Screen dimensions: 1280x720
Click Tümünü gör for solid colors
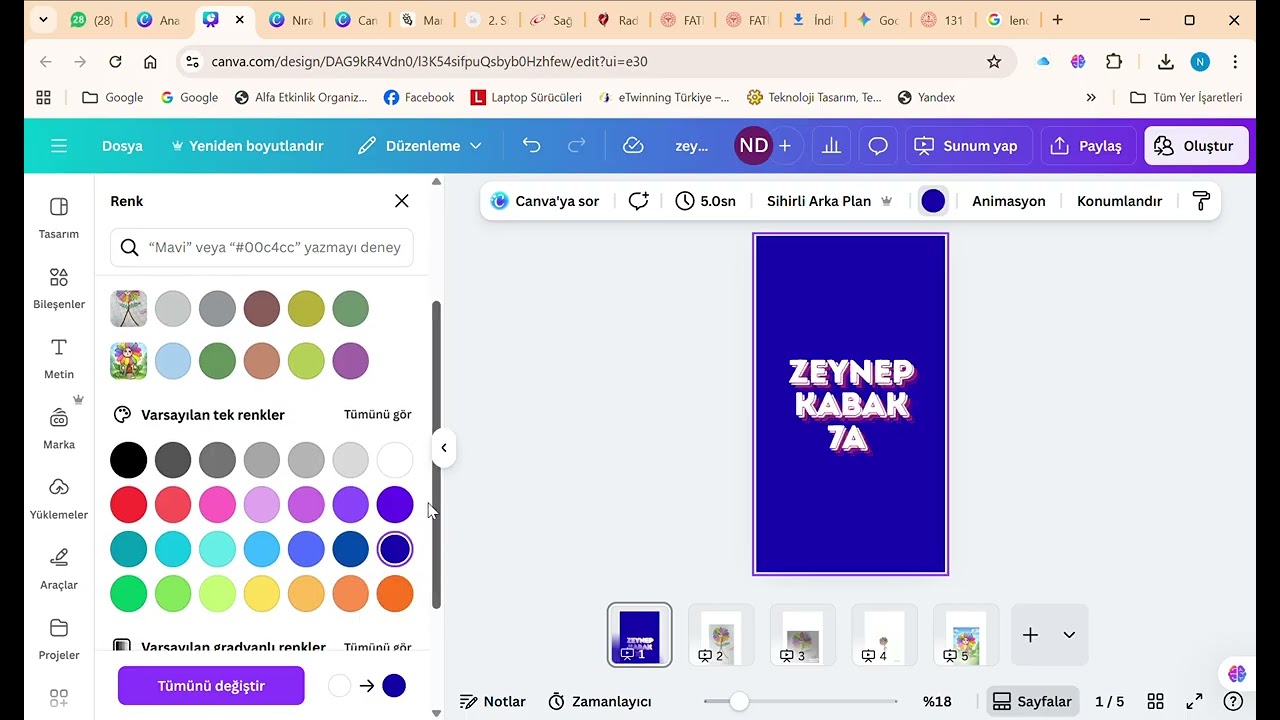click(x=378, y=414)
